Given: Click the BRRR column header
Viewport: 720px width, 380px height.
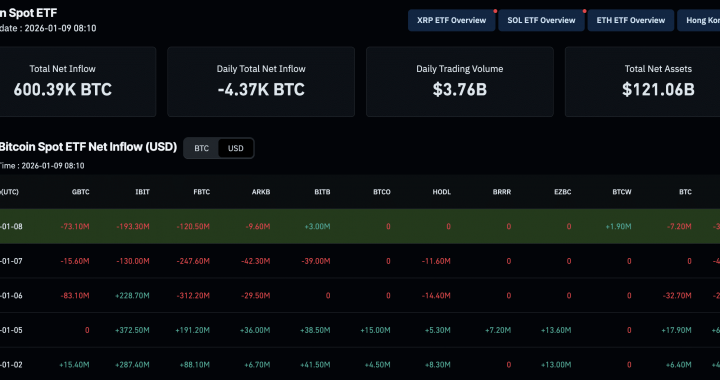Looking at the screenshot, I should tap(502, 192).
